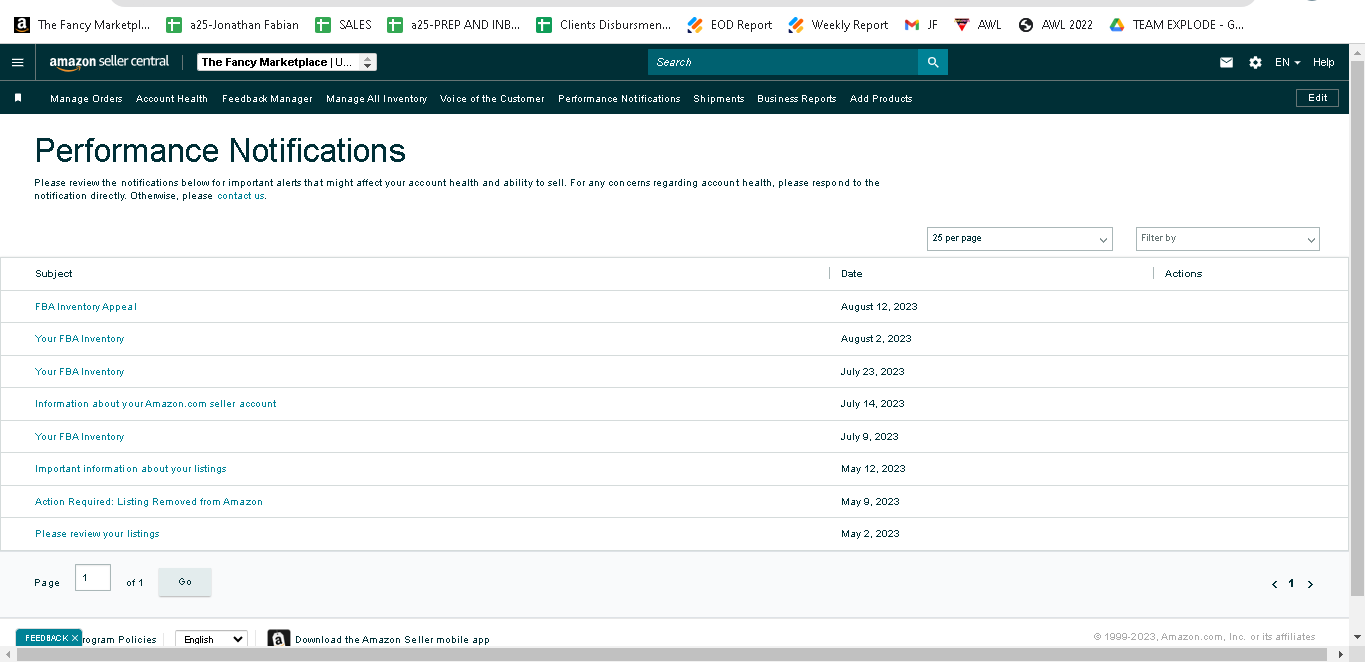Image resolution: width=1365 pixels, height=662 pixels.
Task: Open the AWL bookmark
Action: [978, 25]
